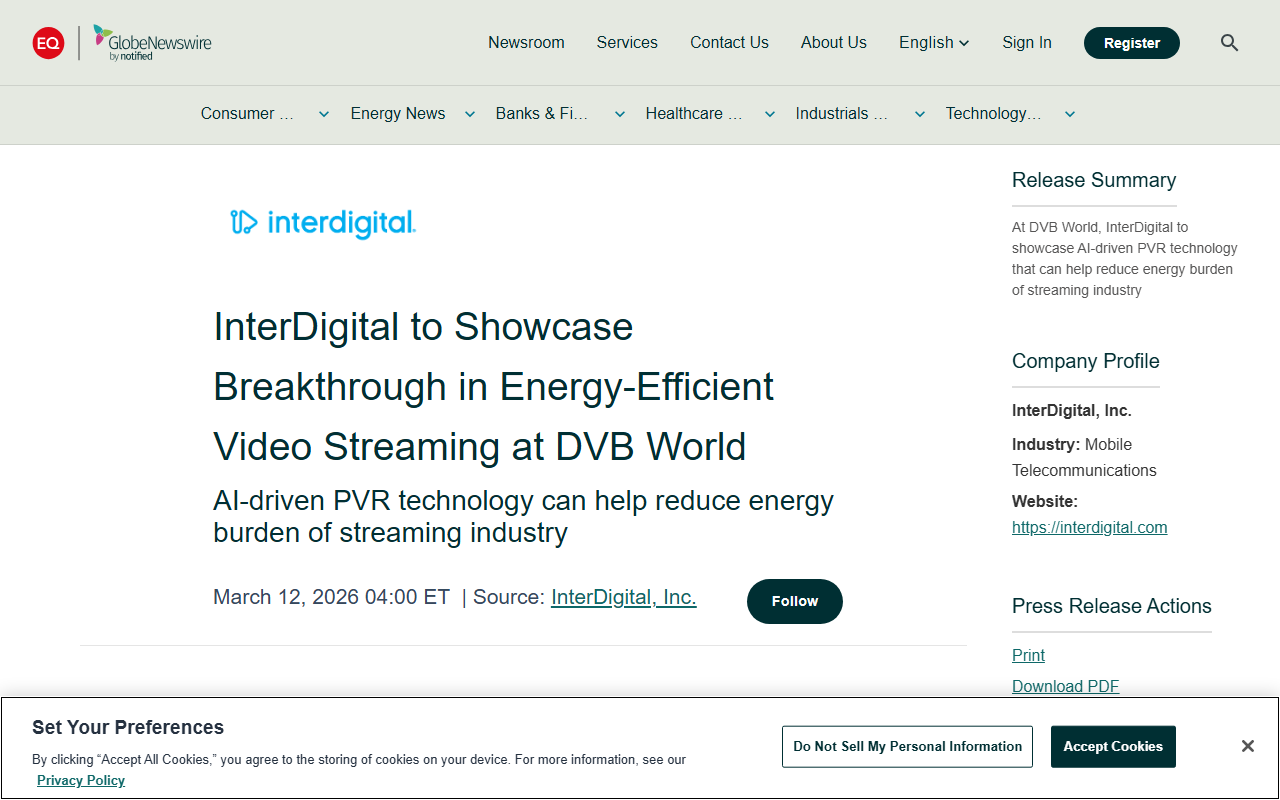This screenshot has width=1280, height=800.
Task: Open the Privacy Policy link
Action: [x=81, y=781]
